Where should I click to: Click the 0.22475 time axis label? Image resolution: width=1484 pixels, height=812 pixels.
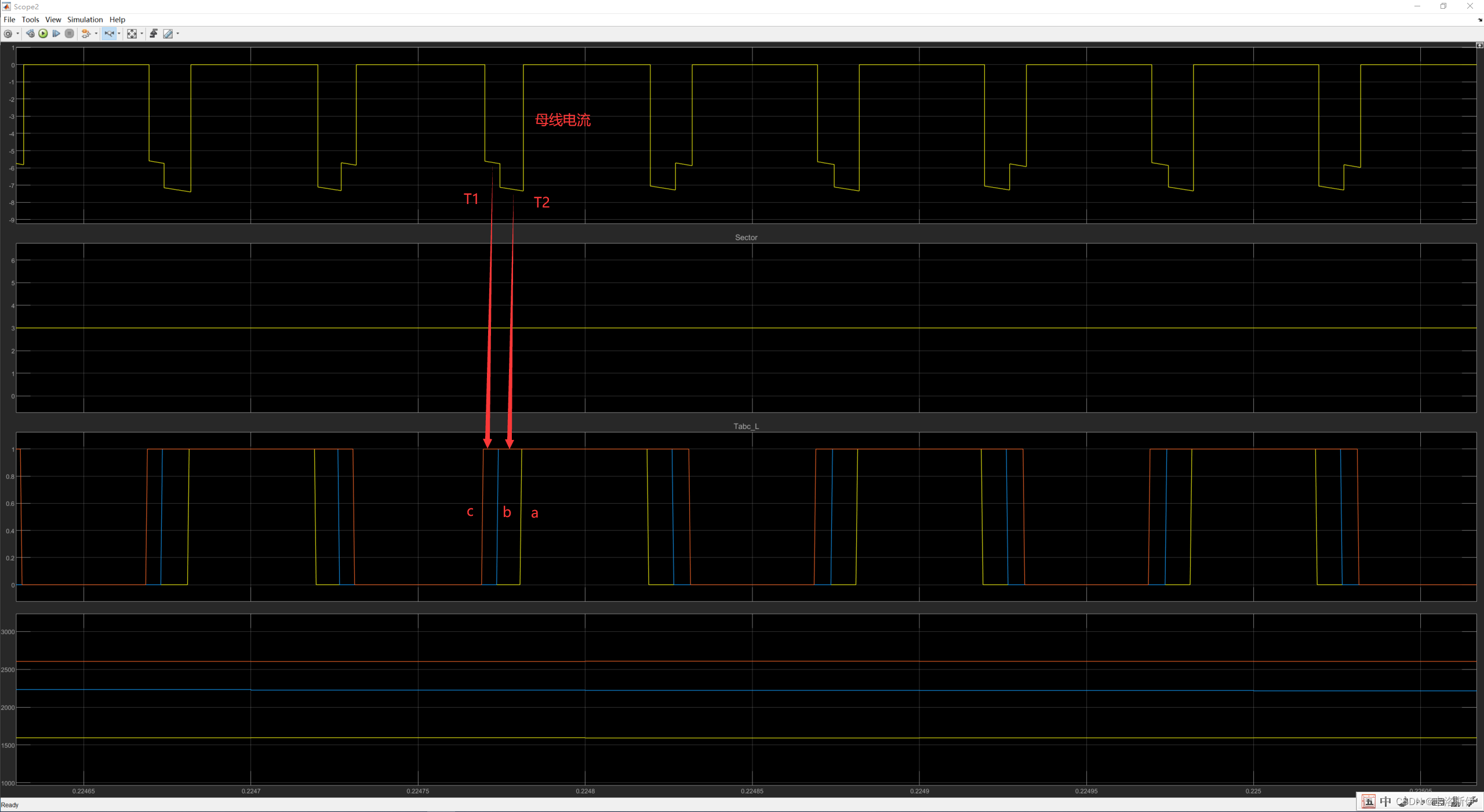point(418,791)
